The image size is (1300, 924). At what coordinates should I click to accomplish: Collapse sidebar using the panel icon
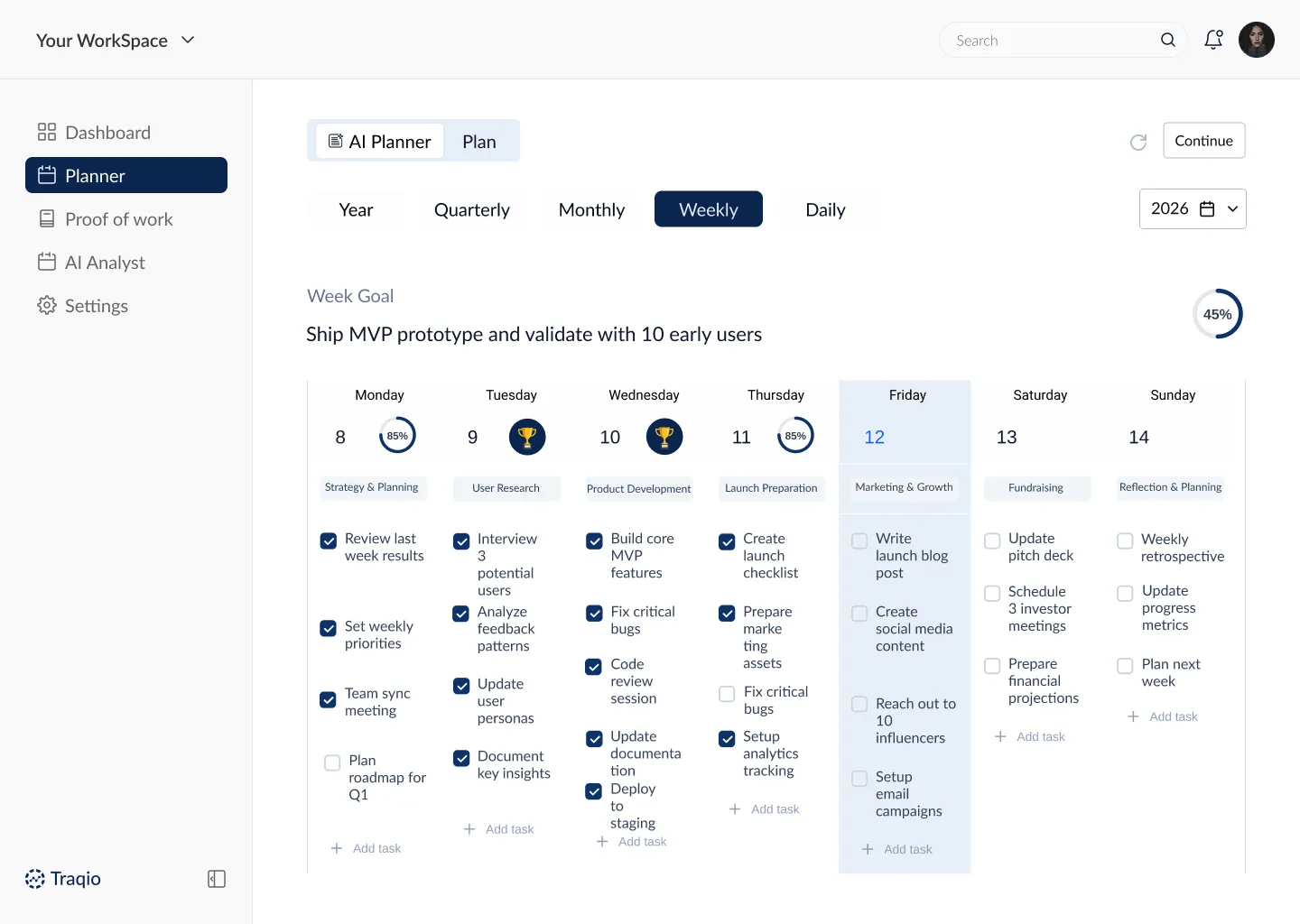(x=217, y=879)
